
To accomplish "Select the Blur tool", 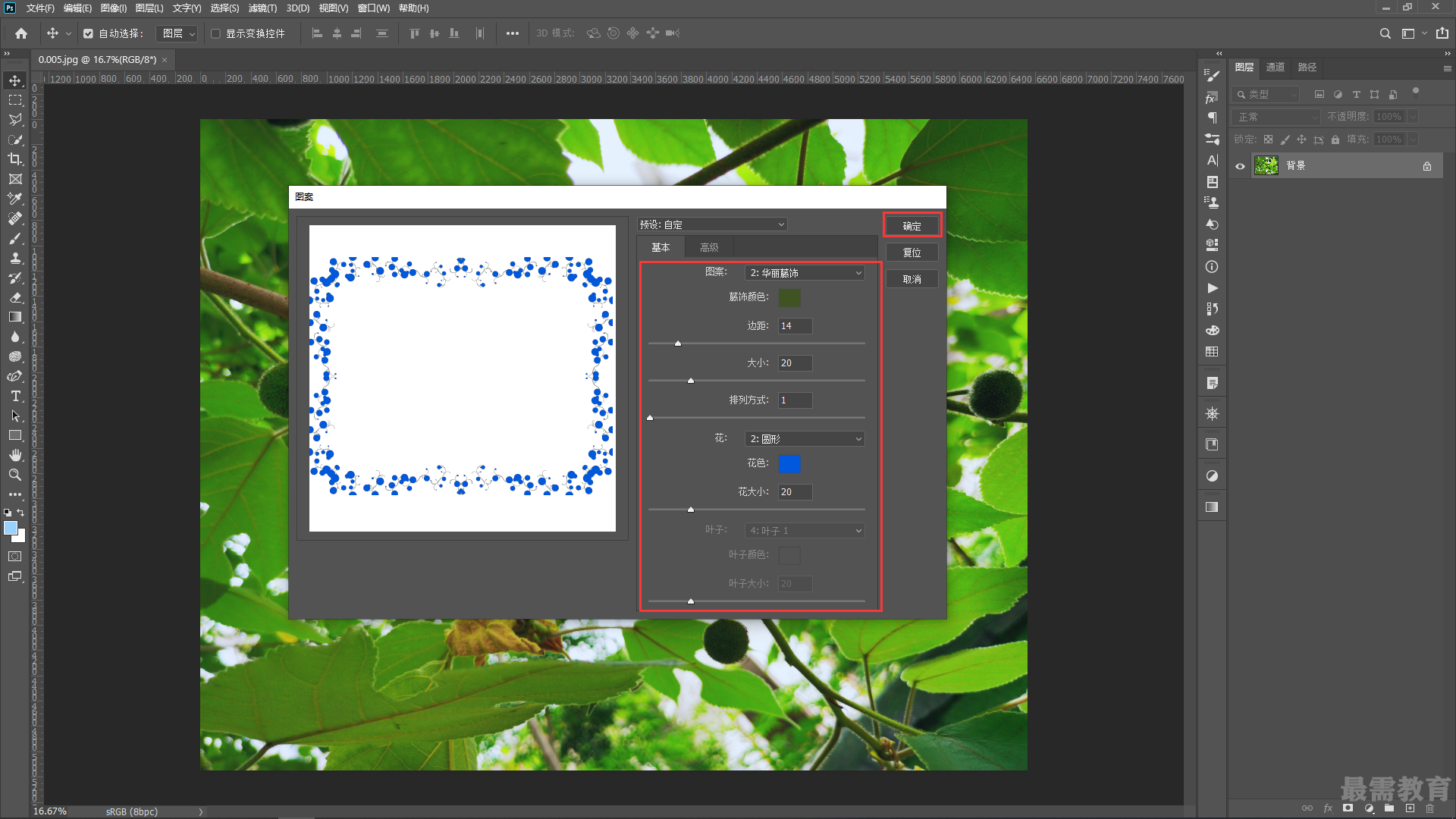I will coord(15,337).
